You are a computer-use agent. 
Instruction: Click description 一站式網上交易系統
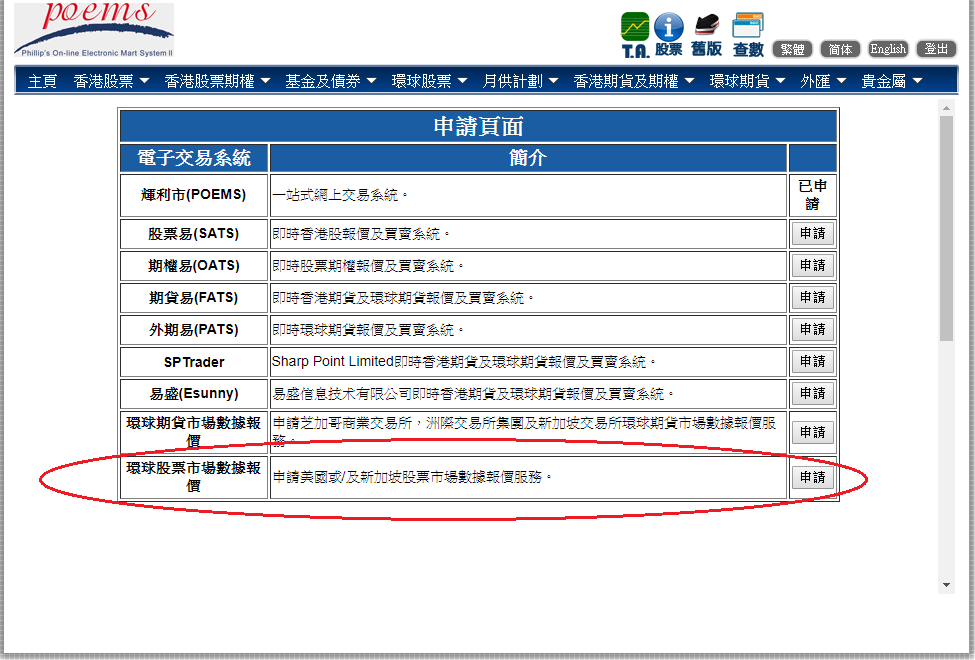click(x=340, y=195)
